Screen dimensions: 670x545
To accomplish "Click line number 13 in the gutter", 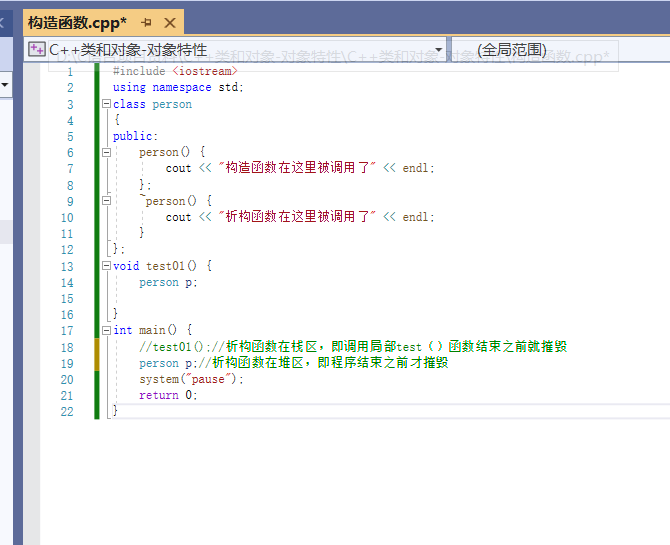I will (x=67, y=267).
